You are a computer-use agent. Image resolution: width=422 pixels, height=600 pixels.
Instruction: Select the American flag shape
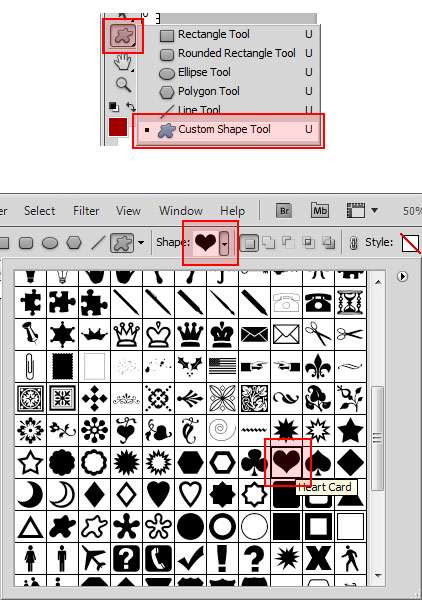pos(222,366)
